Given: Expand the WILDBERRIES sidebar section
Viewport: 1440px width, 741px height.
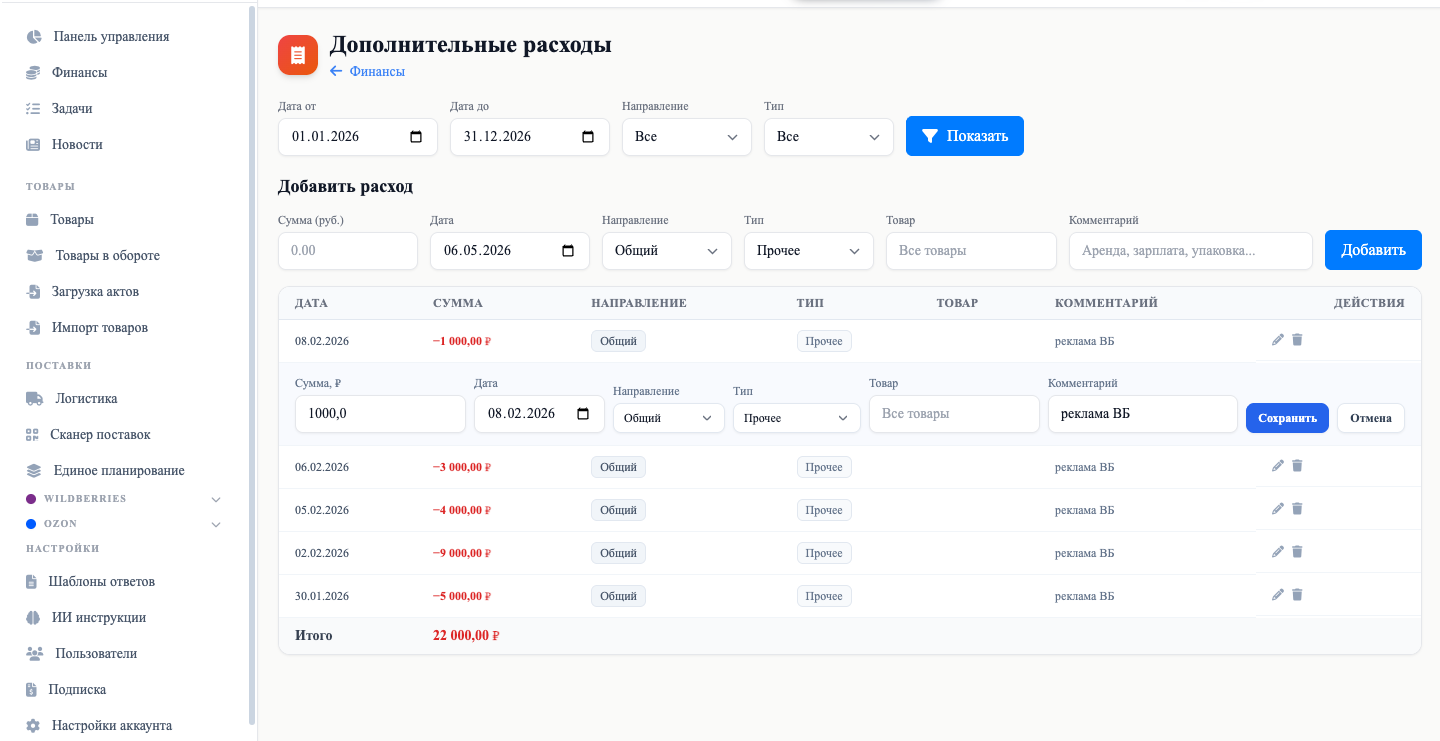Looking at the screenshot, I should (216, 499).
